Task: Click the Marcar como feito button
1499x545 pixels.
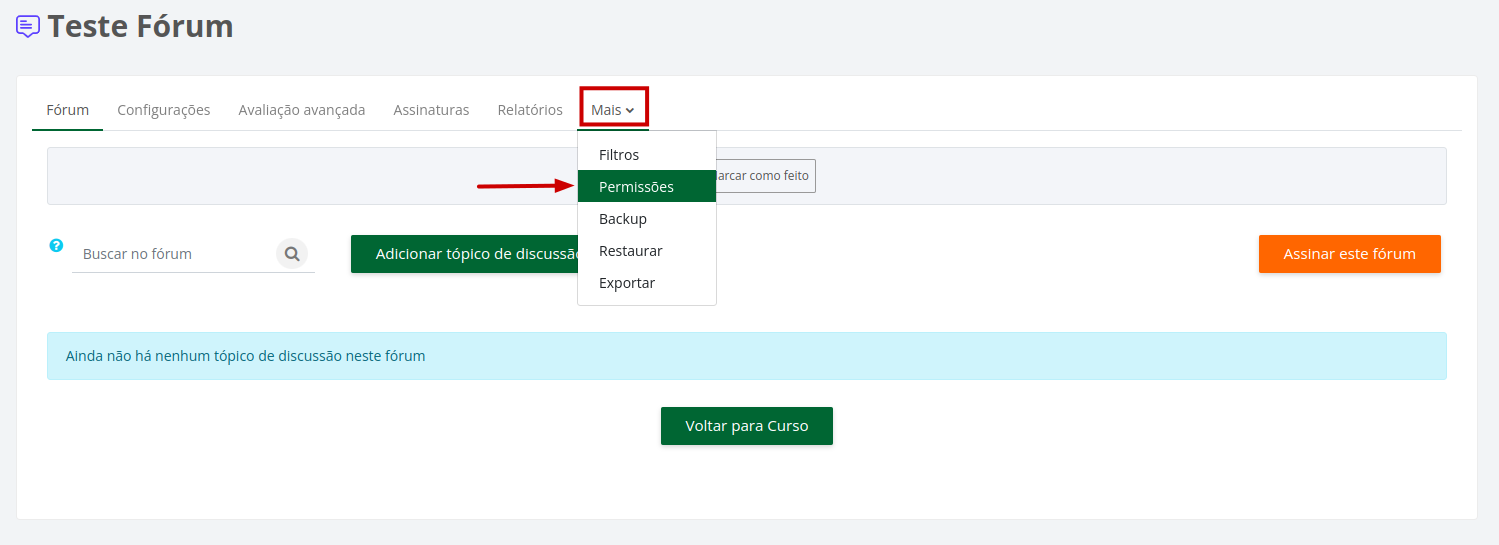Action: [766, 176]
